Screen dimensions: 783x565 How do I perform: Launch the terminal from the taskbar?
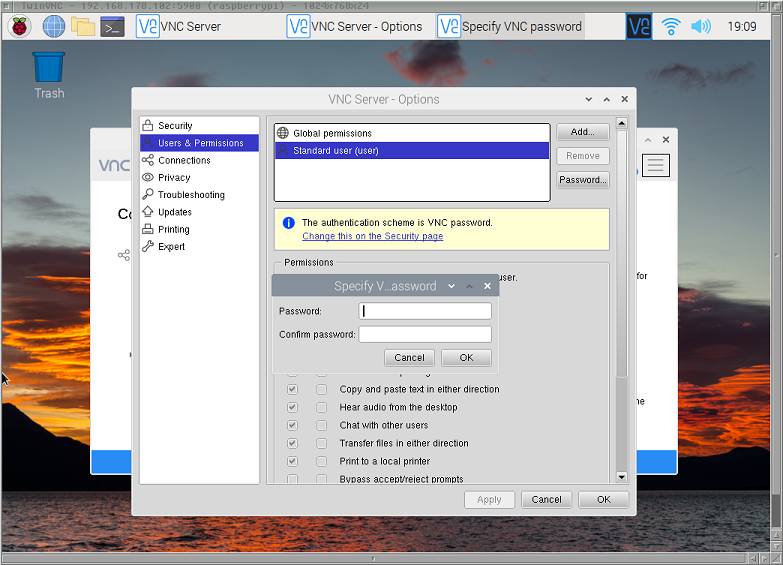112,26
